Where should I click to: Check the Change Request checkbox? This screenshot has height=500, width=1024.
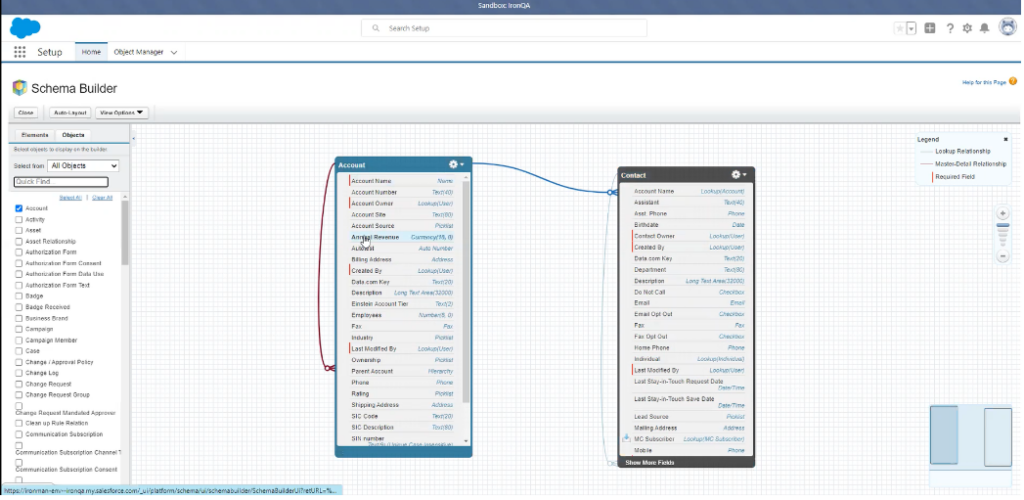pyautogui.click(x=19, y=384)
